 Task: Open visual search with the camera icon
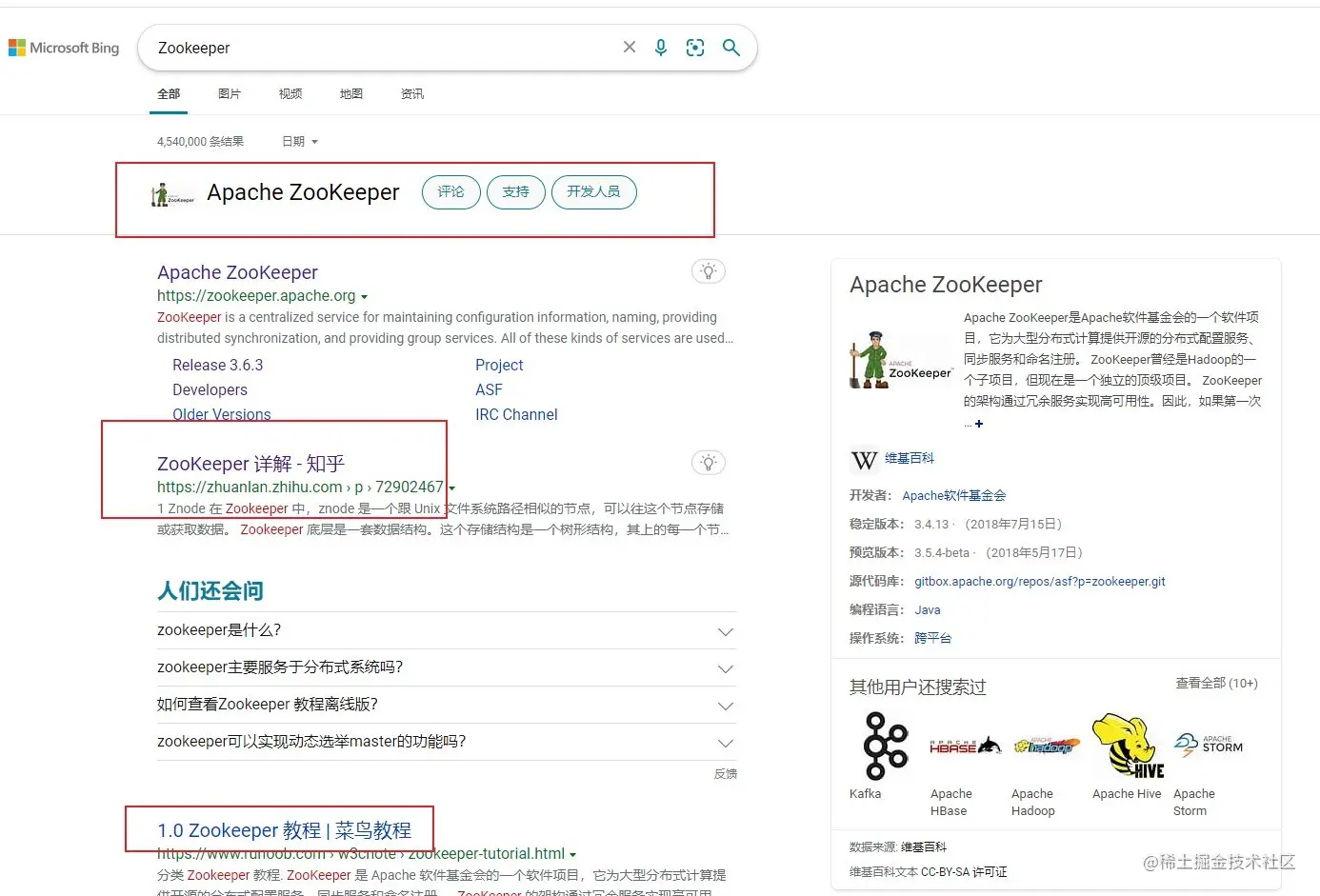tap(694, 48)
